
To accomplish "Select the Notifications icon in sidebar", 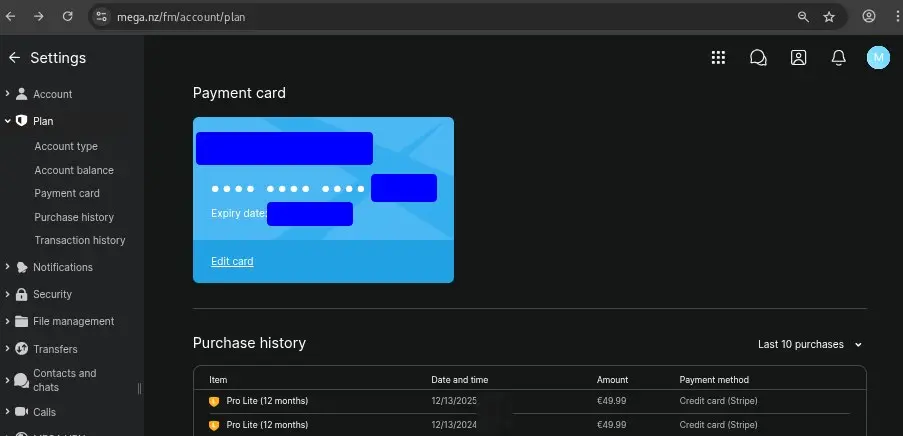I will click(21, 267).
